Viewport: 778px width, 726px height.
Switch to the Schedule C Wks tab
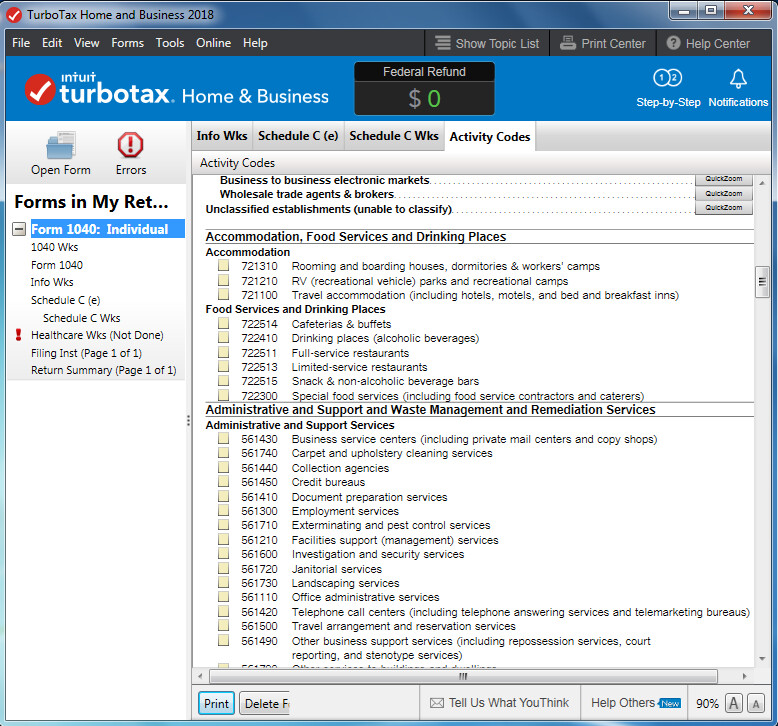tap(394, 136)
